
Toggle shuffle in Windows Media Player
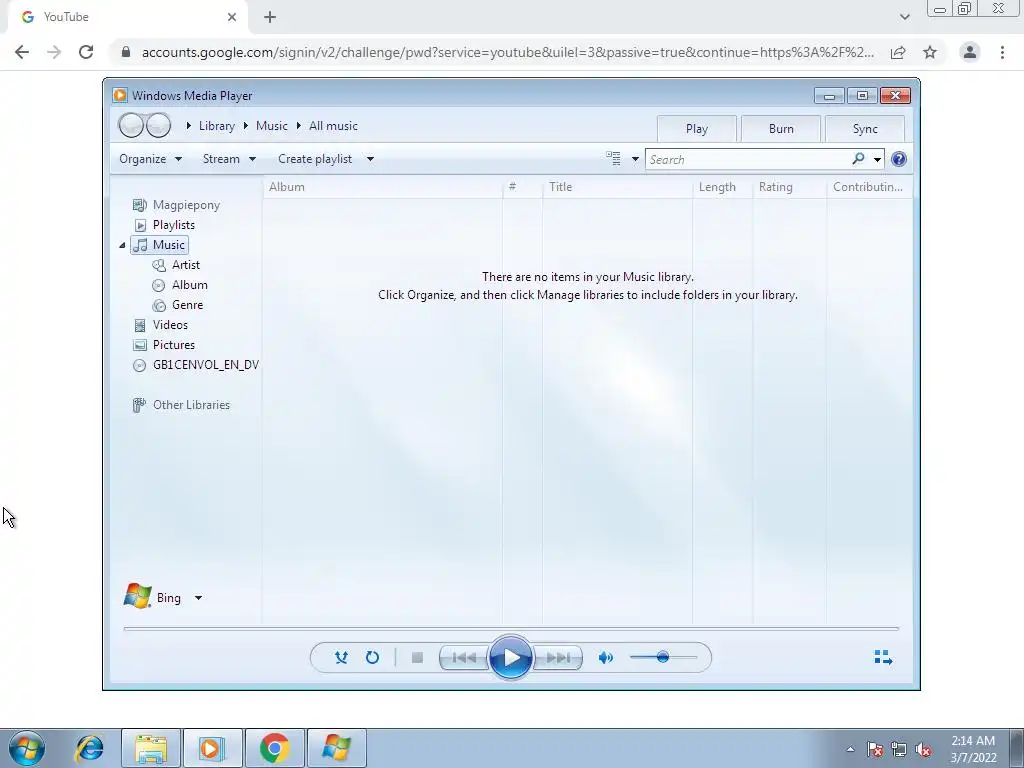coord(341,658)
